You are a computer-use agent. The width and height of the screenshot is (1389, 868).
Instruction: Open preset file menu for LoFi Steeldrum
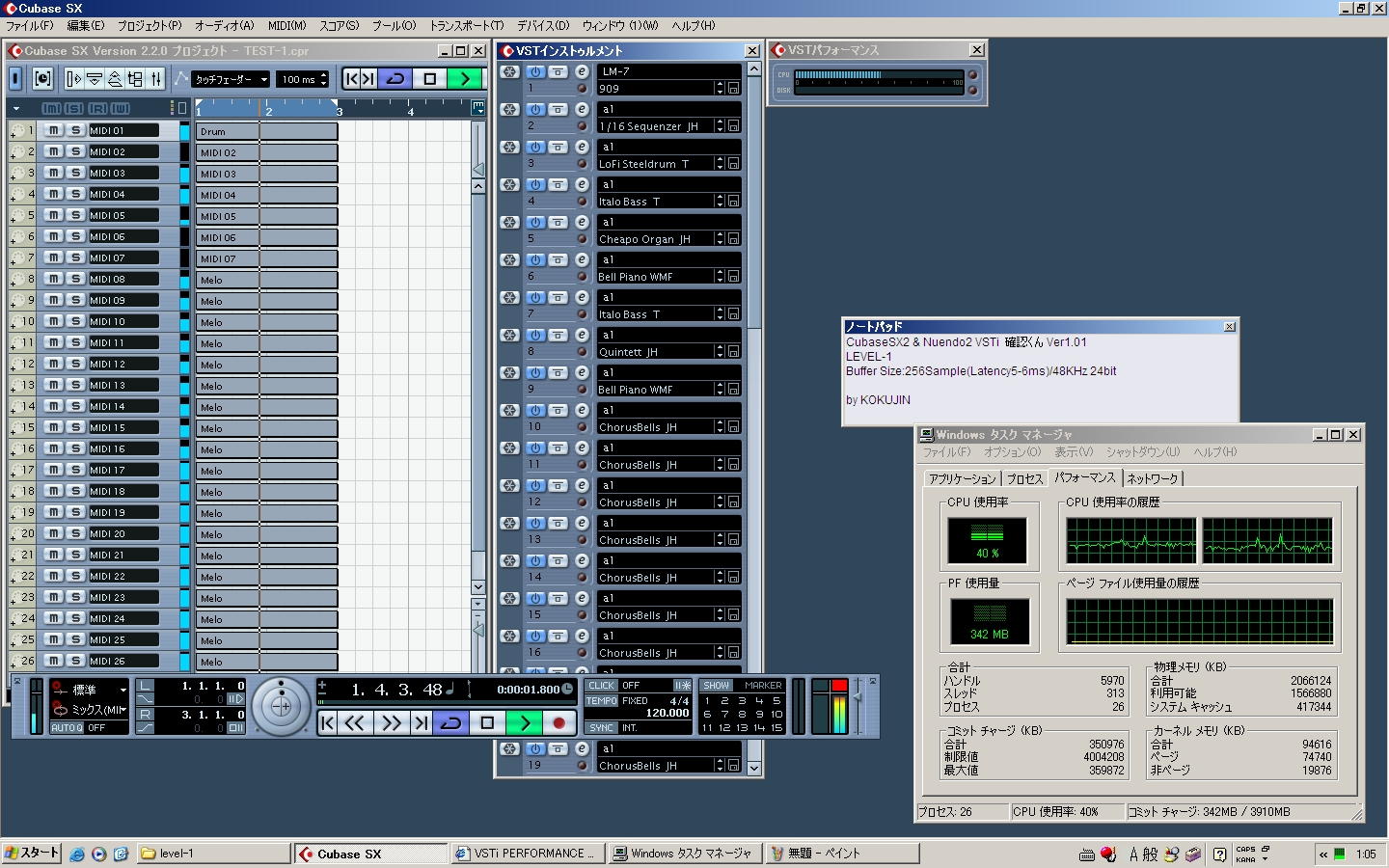(x=734, y=164)
